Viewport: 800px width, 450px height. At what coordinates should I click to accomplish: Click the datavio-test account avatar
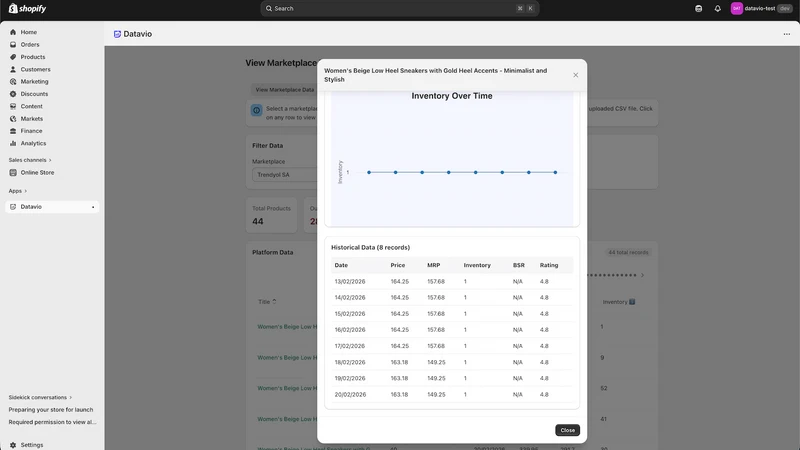click(x=736, y=8)
